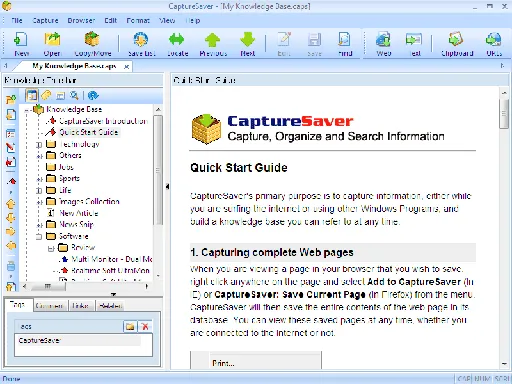Collapse the Software folder
This screenshot has height=384, width=512.
click(x=39, y=237)
